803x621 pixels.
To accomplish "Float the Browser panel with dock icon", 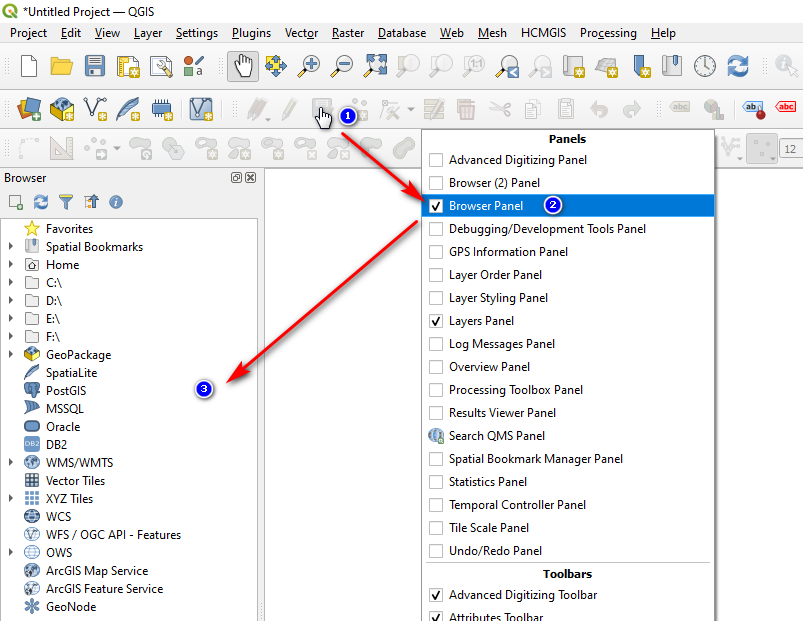I will (236, 178).
